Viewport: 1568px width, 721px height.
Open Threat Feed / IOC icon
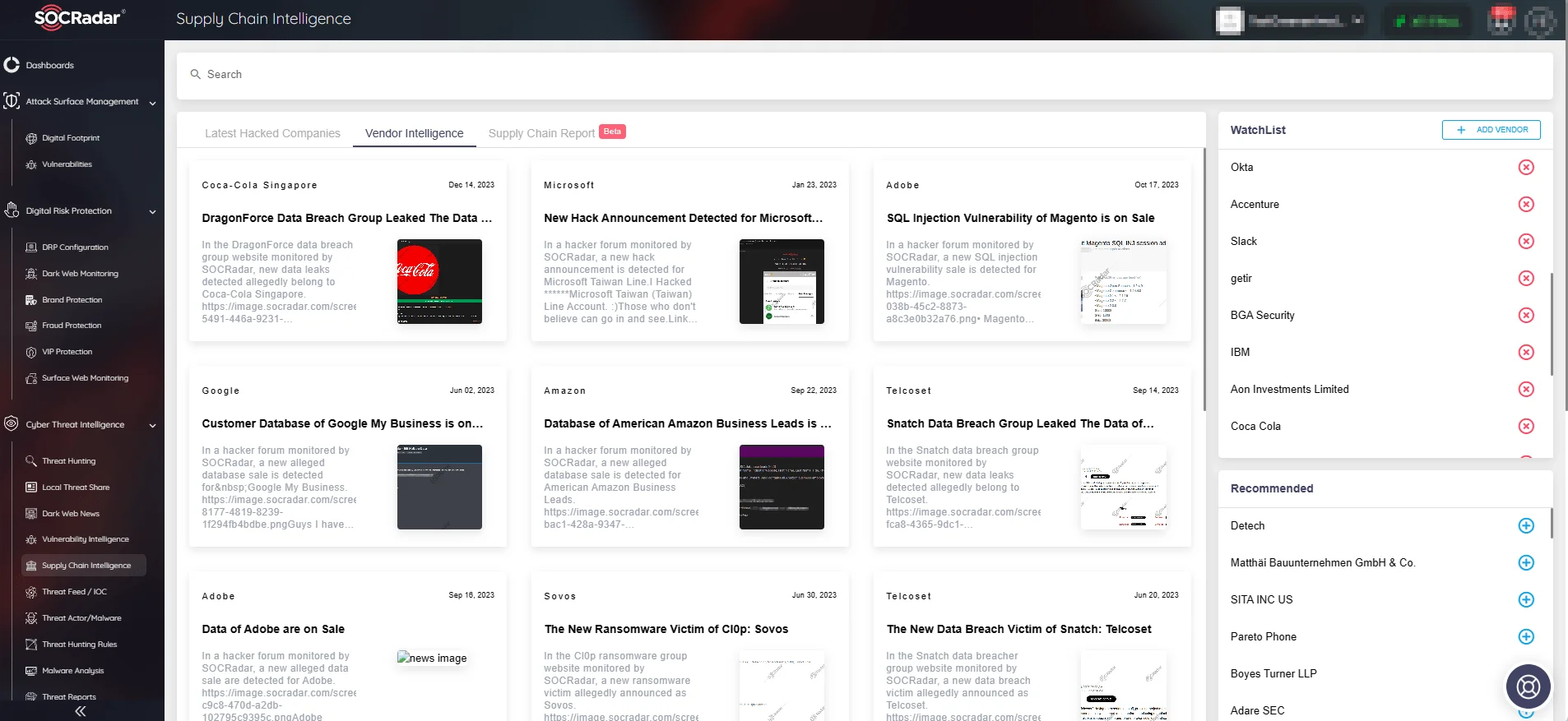[x=31, y=592]
